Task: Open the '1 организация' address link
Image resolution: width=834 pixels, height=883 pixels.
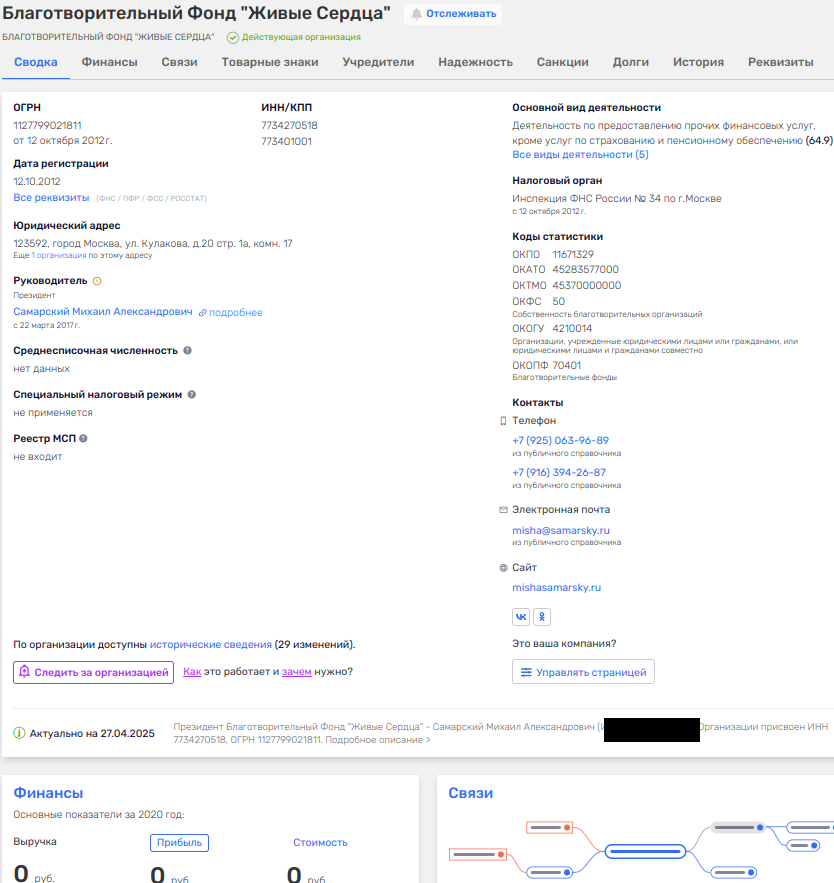Action: (59, 255)
